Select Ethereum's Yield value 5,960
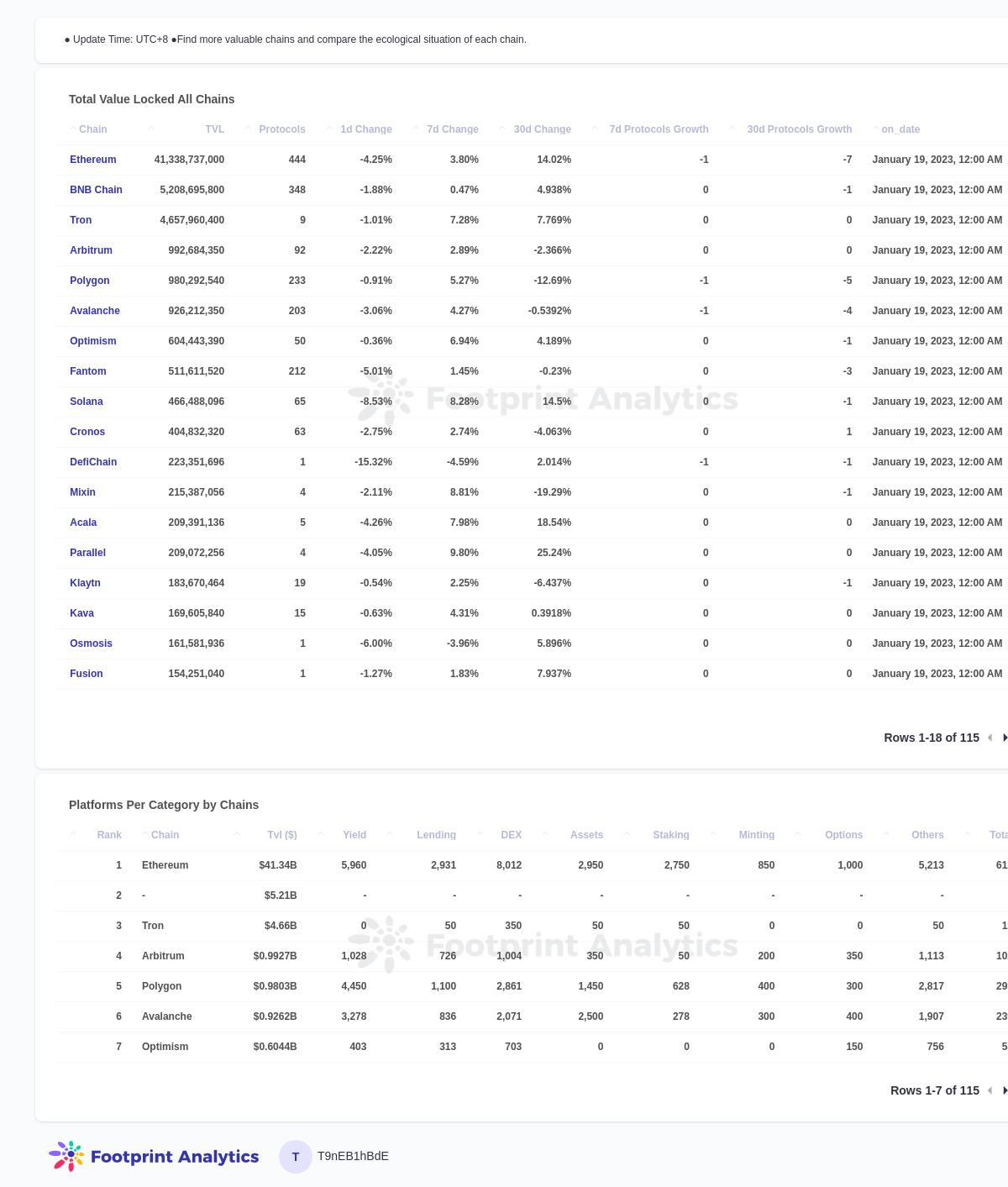Image resolution: width=1008 pixels, height=1187 pixels. point(354,865)
